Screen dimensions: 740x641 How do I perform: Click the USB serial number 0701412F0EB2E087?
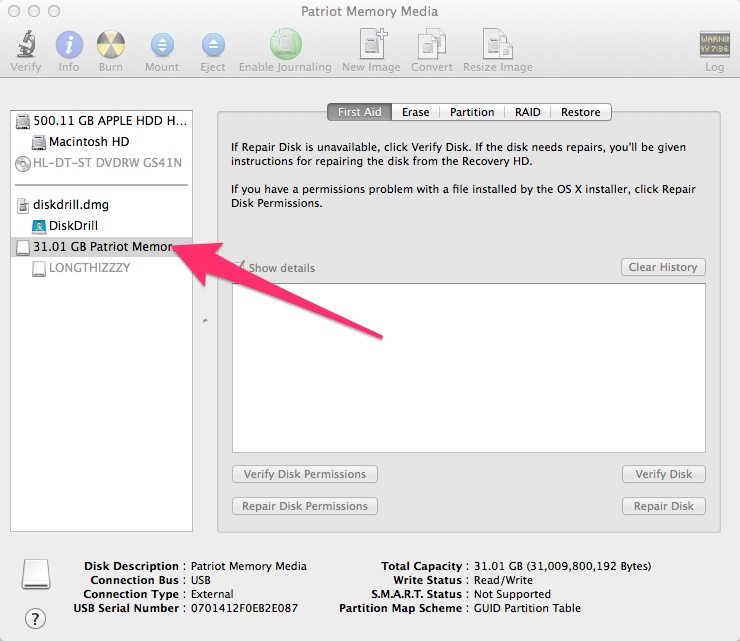[x=244, y=608]
